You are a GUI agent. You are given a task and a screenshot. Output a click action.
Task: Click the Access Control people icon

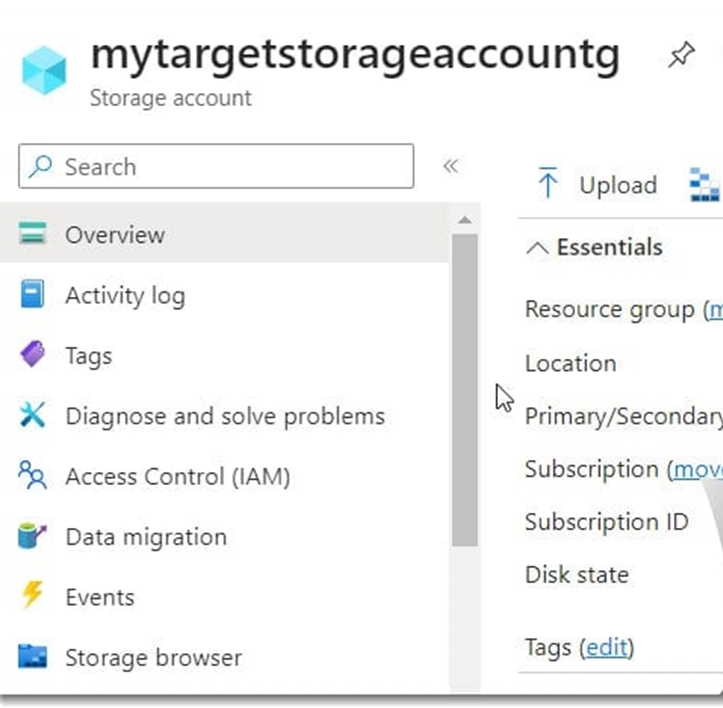(x=32, y=475)
